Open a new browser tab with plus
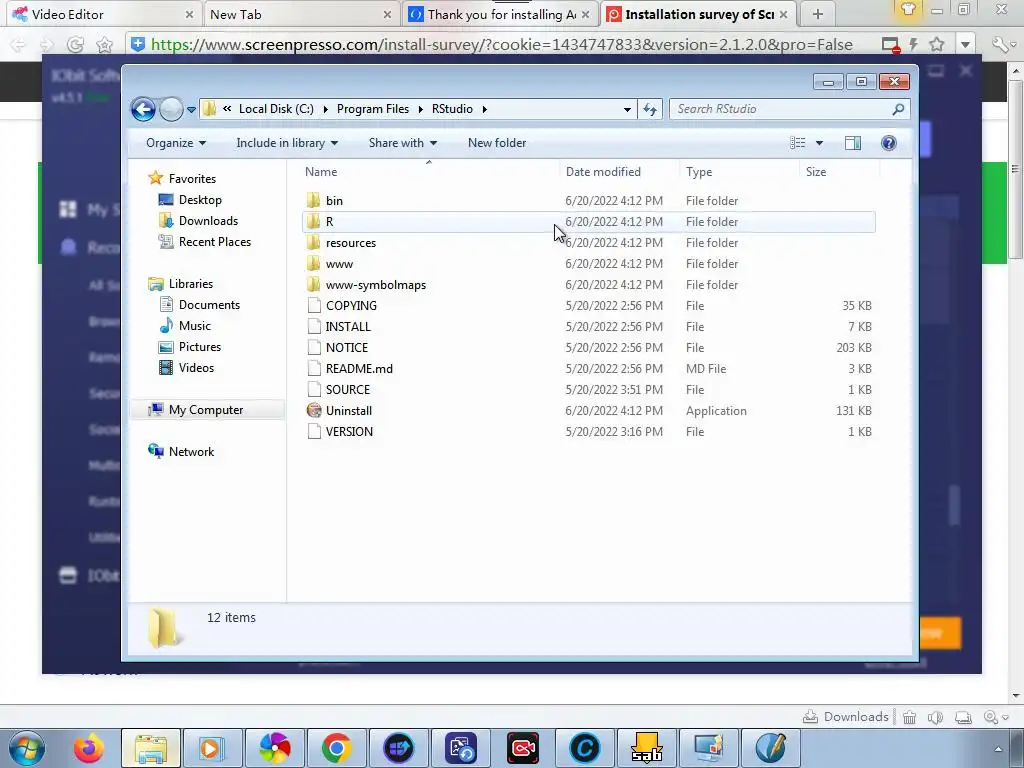The height and width of the screenshot is (768, 1024). 818,14
